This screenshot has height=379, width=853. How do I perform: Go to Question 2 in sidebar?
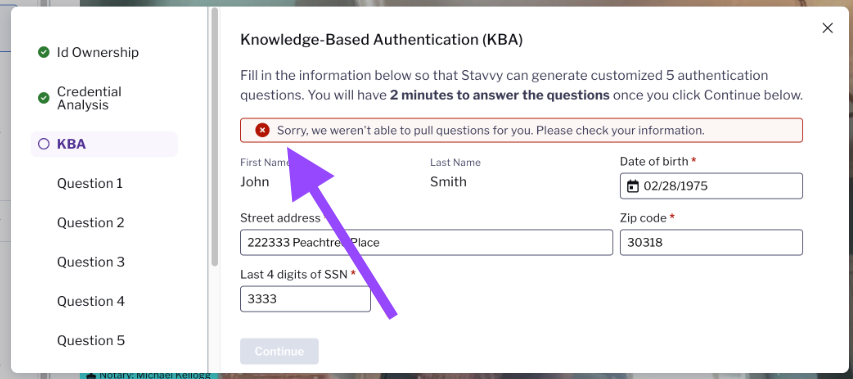(x=90, y=222)
